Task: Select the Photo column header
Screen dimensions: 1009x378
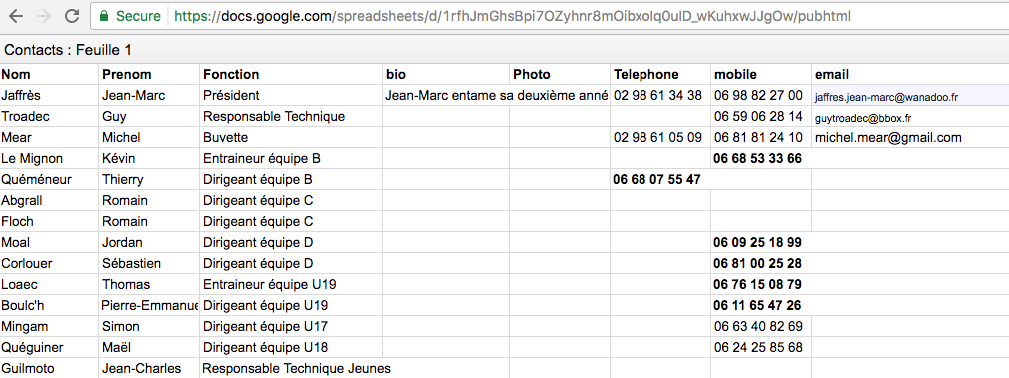Action: point(560,75)
